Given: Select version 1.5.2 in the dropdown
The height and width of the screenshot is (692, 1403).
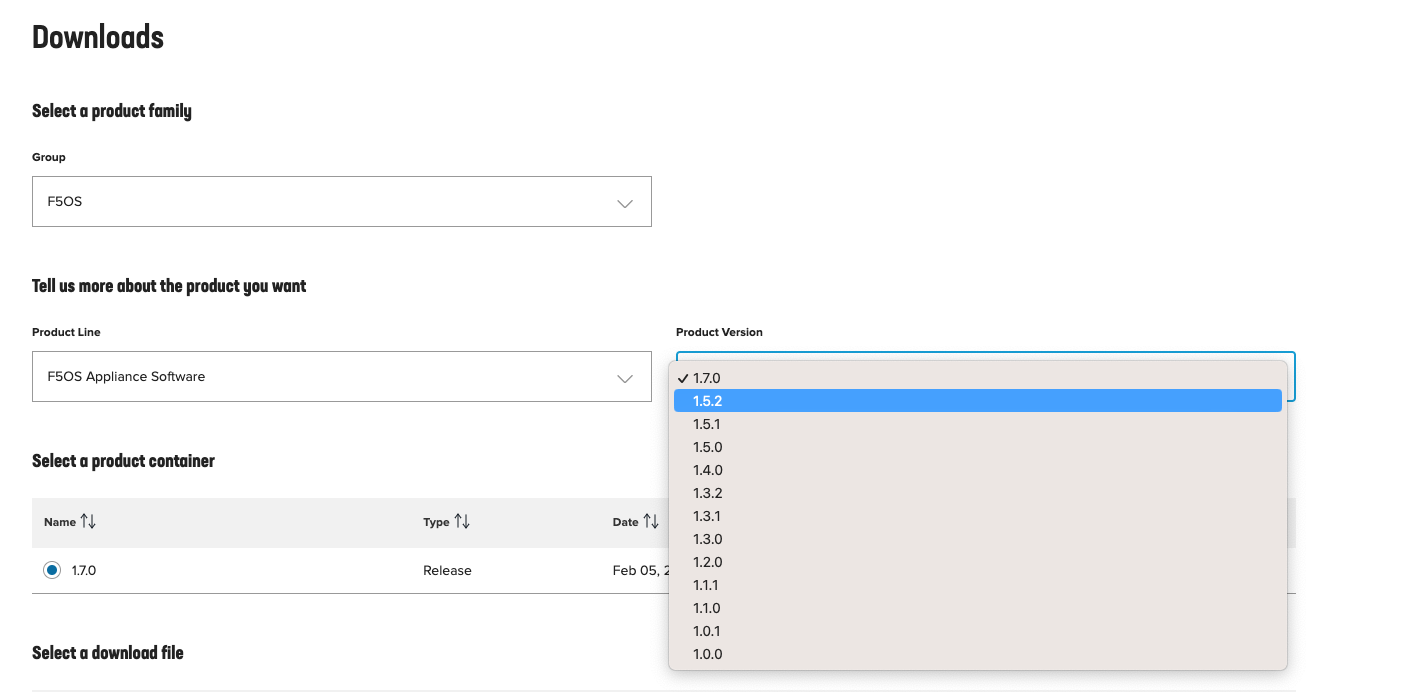Looking at the screenshot, I should point(978,401).
